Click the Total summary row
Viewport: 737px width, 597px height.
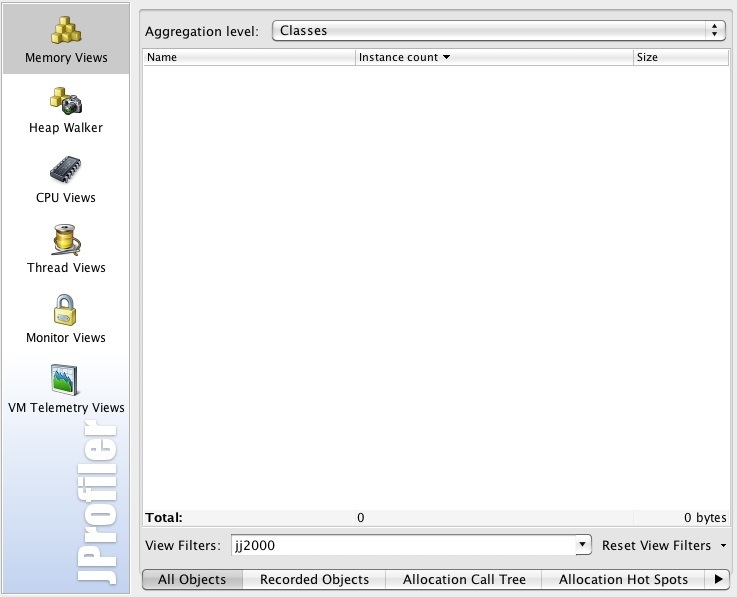pyautogui.click(x=436, y=518)
